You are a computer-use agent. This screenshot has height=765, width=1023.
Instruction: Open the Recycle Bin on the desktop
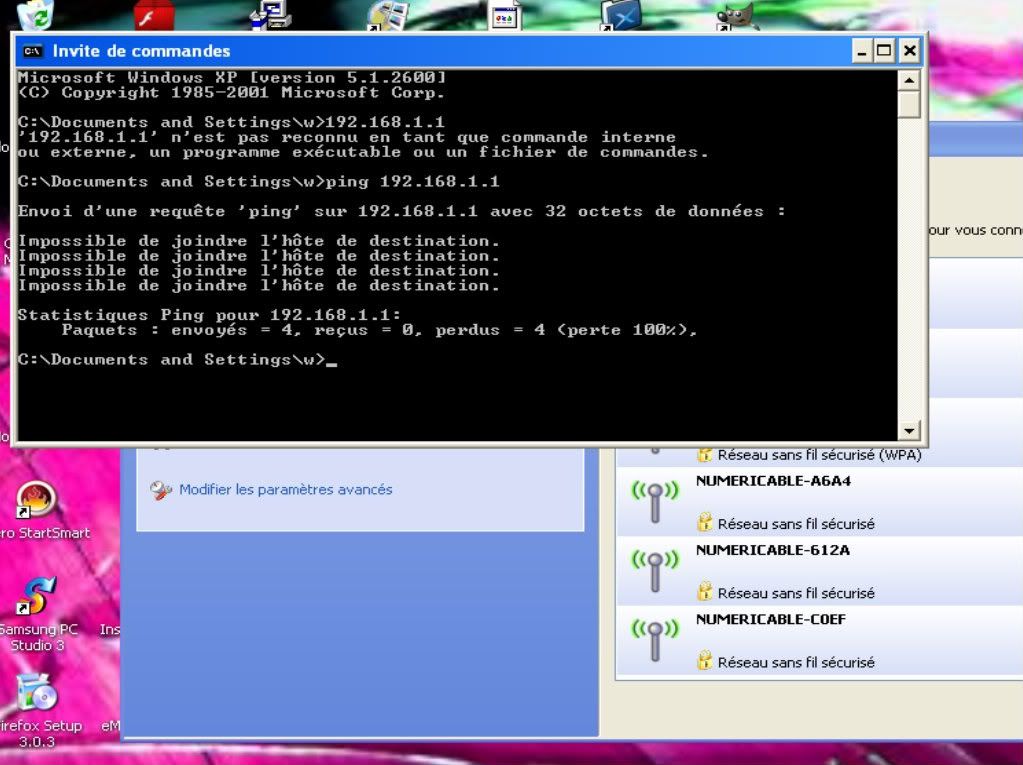36,14
